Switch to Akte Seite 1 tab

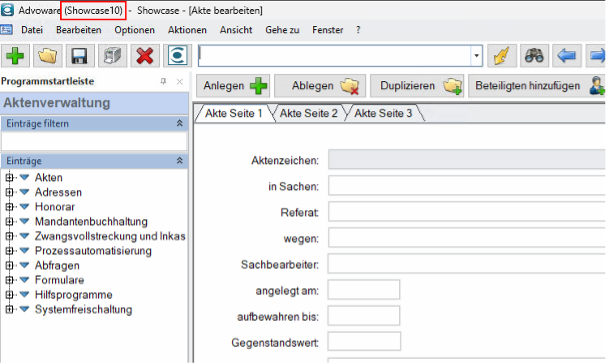pos(233,113)
